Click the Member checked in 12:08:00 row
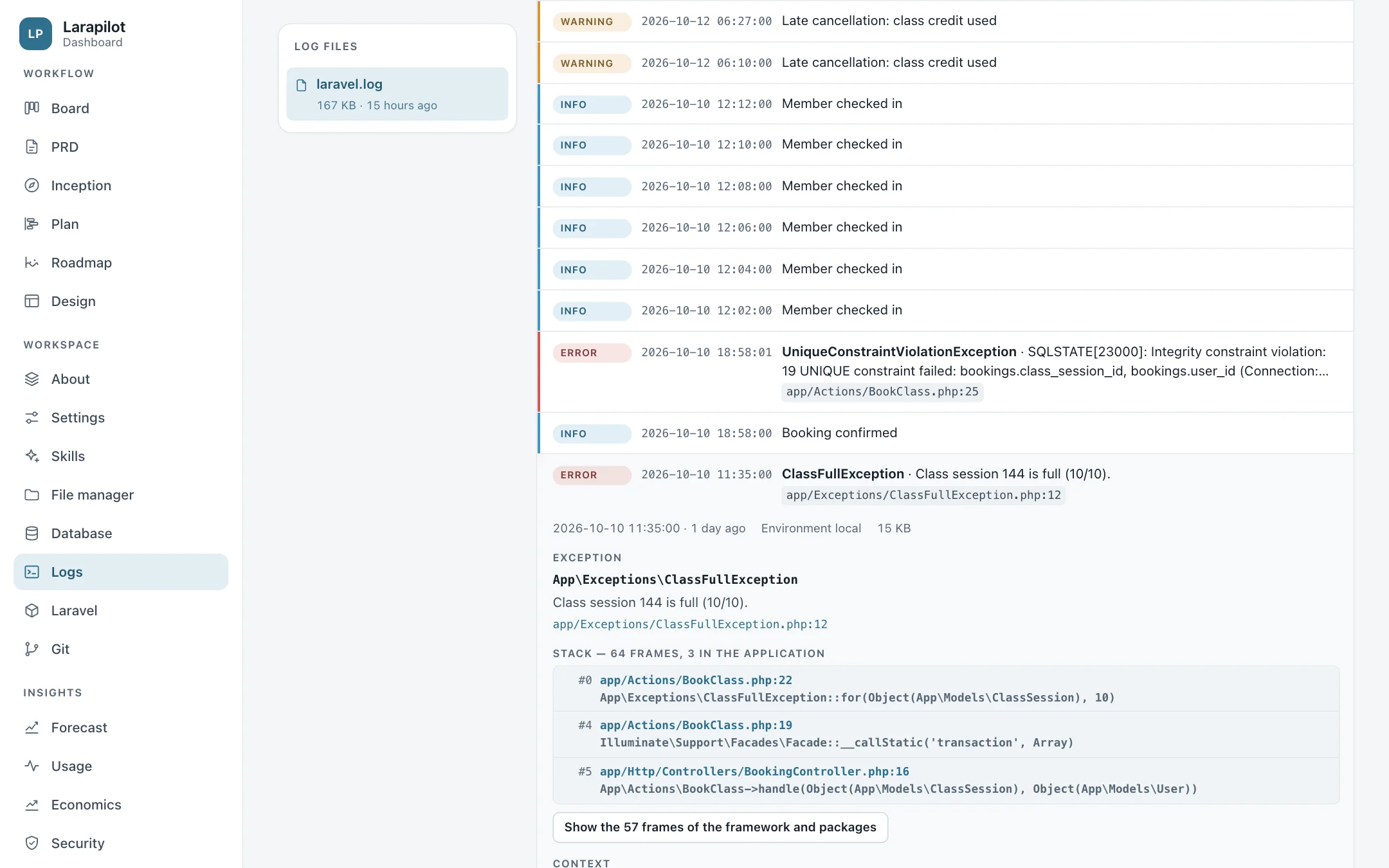Image resolution: width=1389 pixels, height=868 pixels. click(946, 186)
